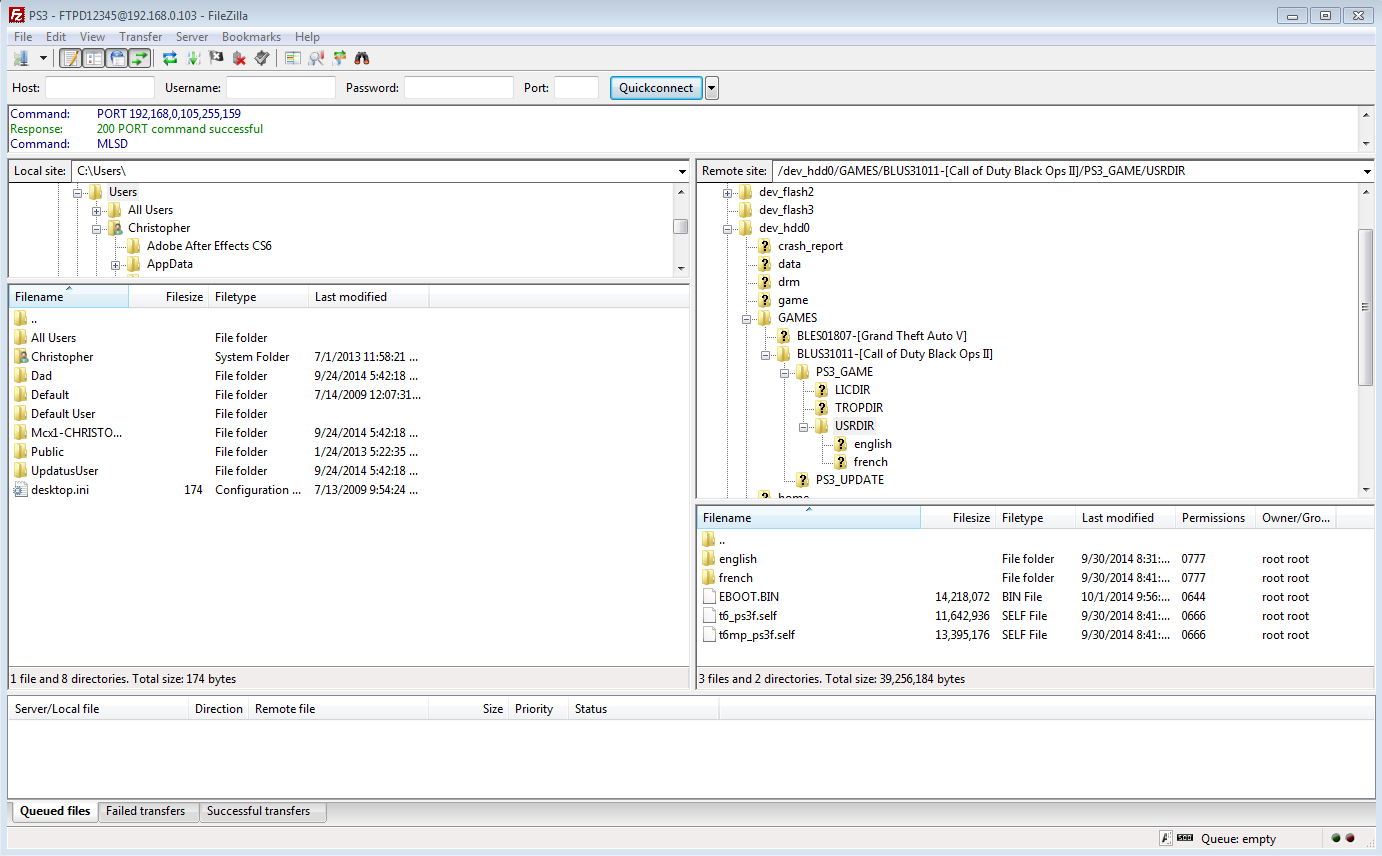Image resolution: width=1382 pixels, height=856 pixels.
Task: Click the FileZilla logo in the title bar
Action: pyautogui.click(x=16, y=15)
